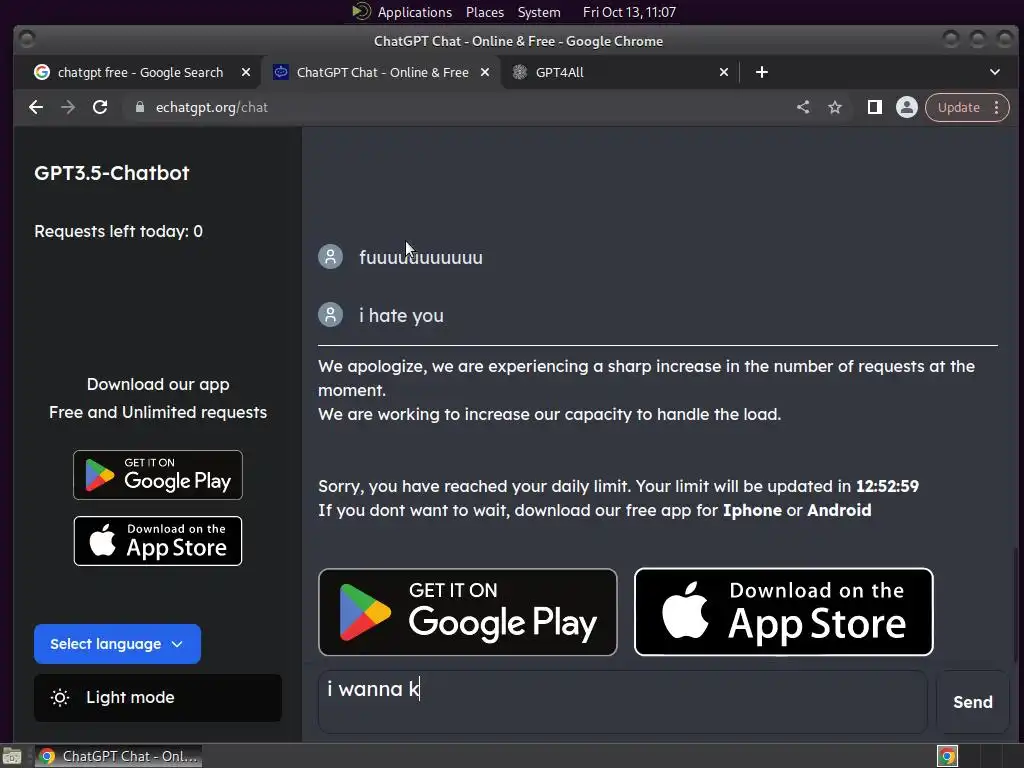Open the Chrome side panel icon
The width and height of the screenshot is (1024, 768).
pyautogui.click(x=874, y=107)
